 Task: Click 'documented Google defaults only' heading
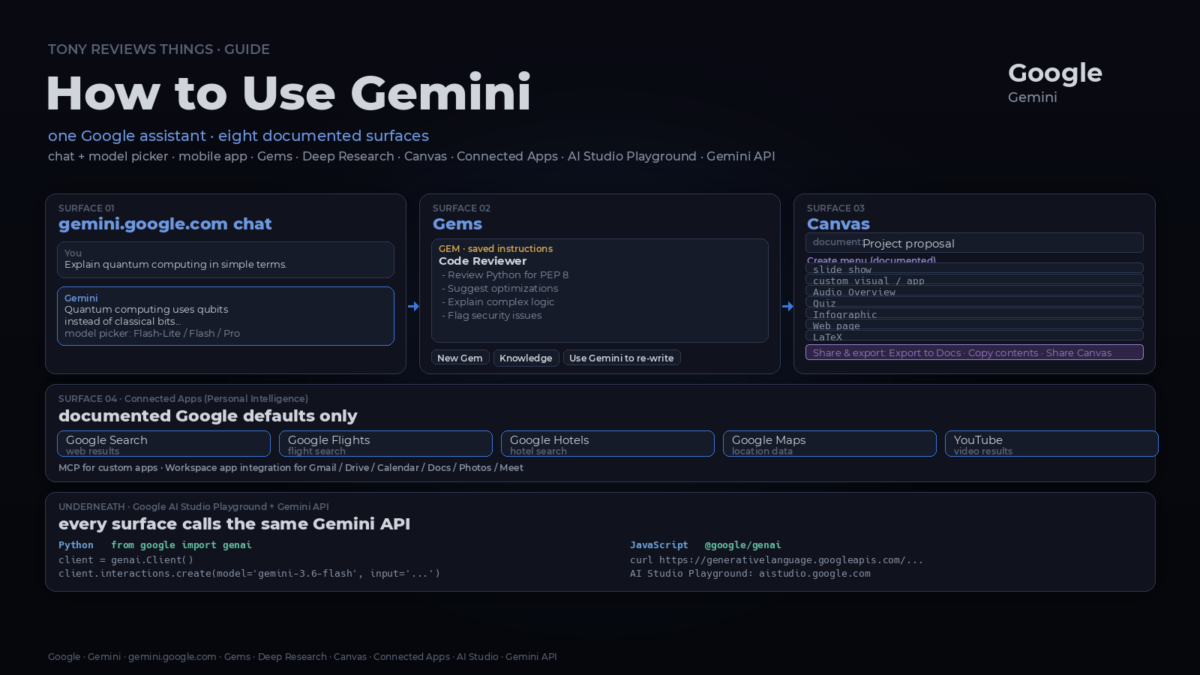(x=208, y=416)
